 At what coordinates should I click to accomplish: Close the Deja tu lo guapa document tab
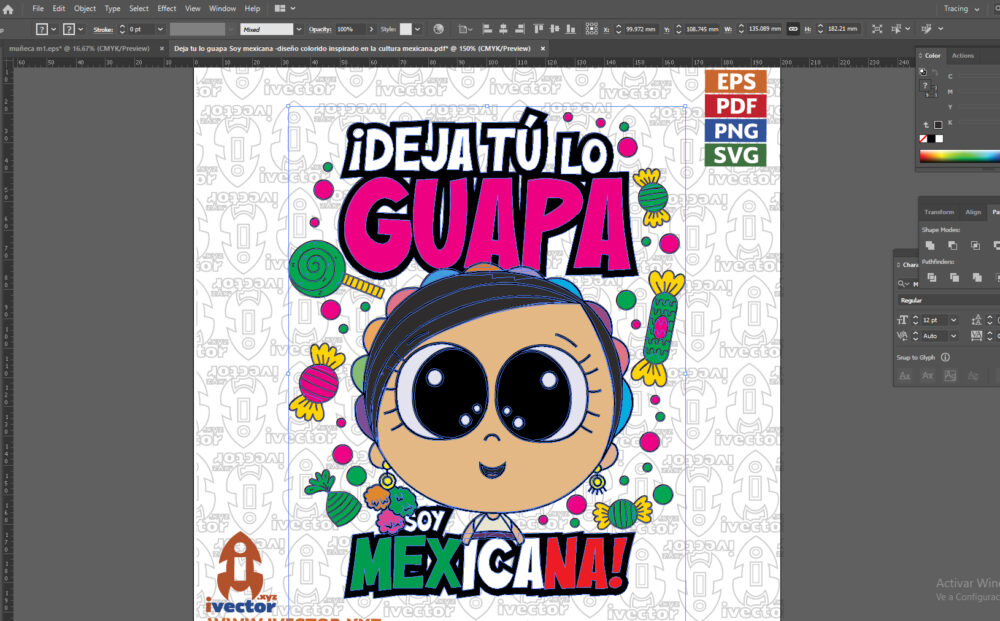pos(543,48)
